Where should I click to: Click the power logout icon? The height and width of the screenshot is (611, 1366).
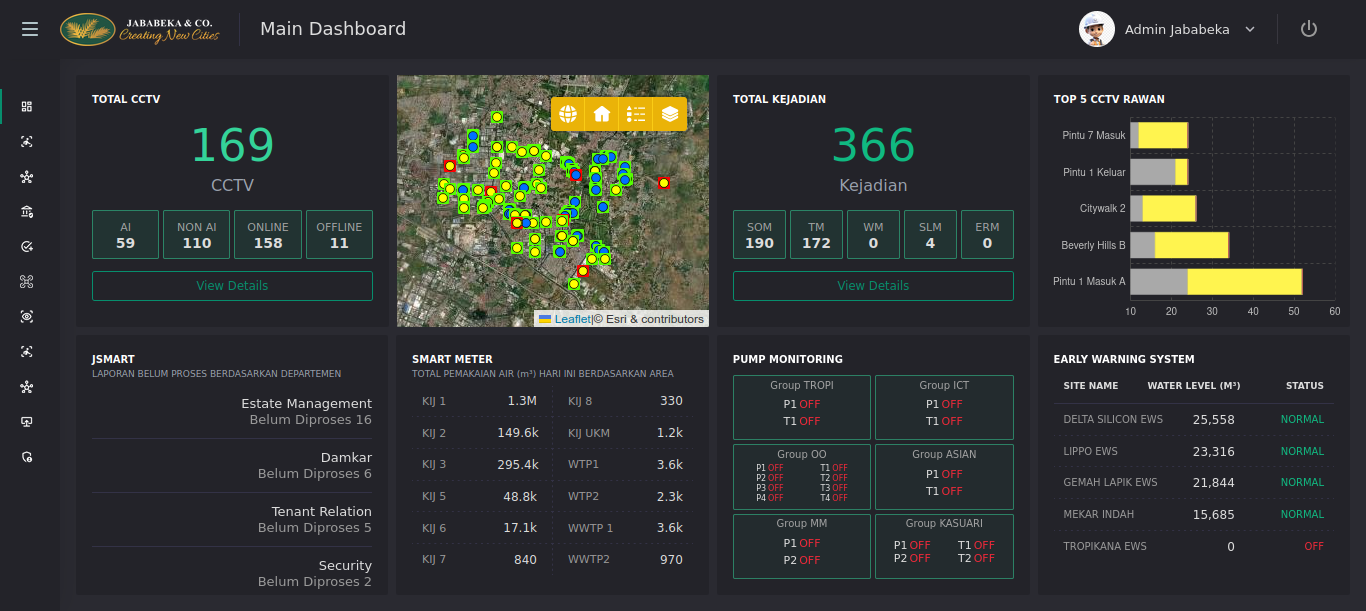point(1308,29)
